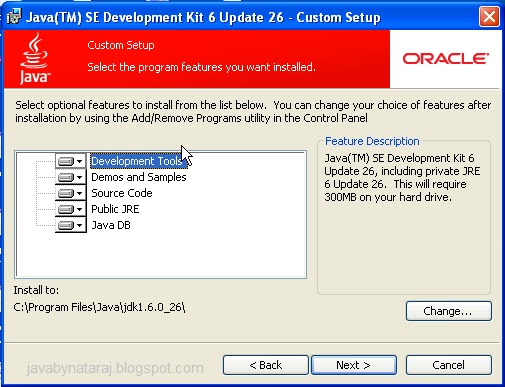The width and height of the screenshot is (505, 387).
Task: Click the install path C:\Program Files\Java\jdk1.6.0_26\
Action: pyautogui.click(x=99, y=307)
